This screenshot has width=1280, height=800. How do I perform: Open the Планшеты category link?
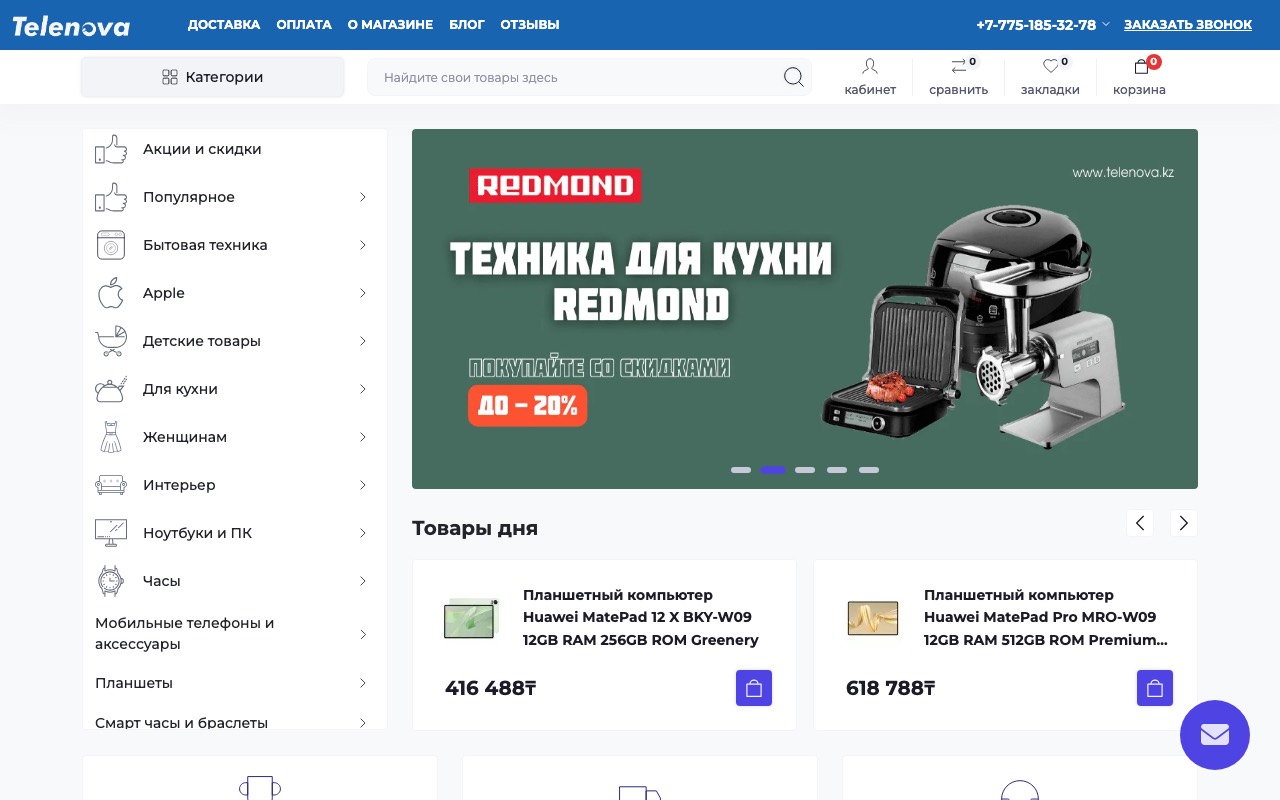coord(134,683)
